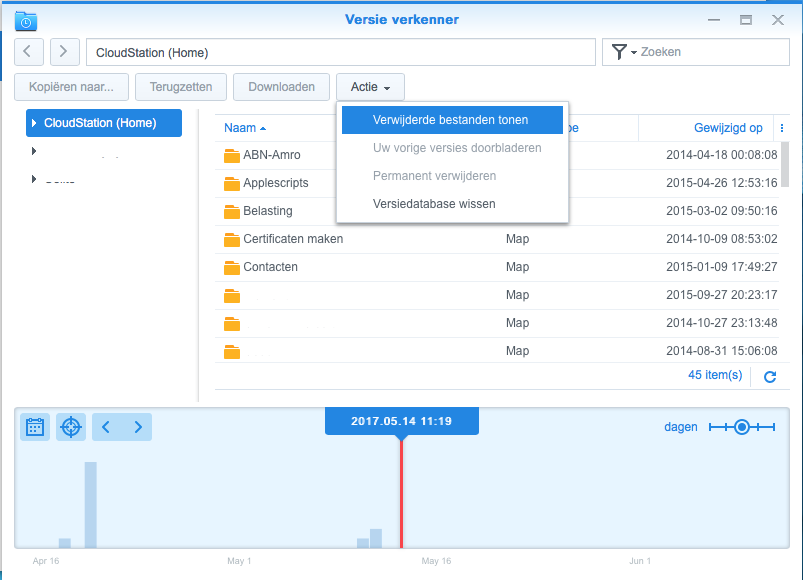Go to next timeline period arrow
This screenshot has width=803, height=580.
coord(137,427)
